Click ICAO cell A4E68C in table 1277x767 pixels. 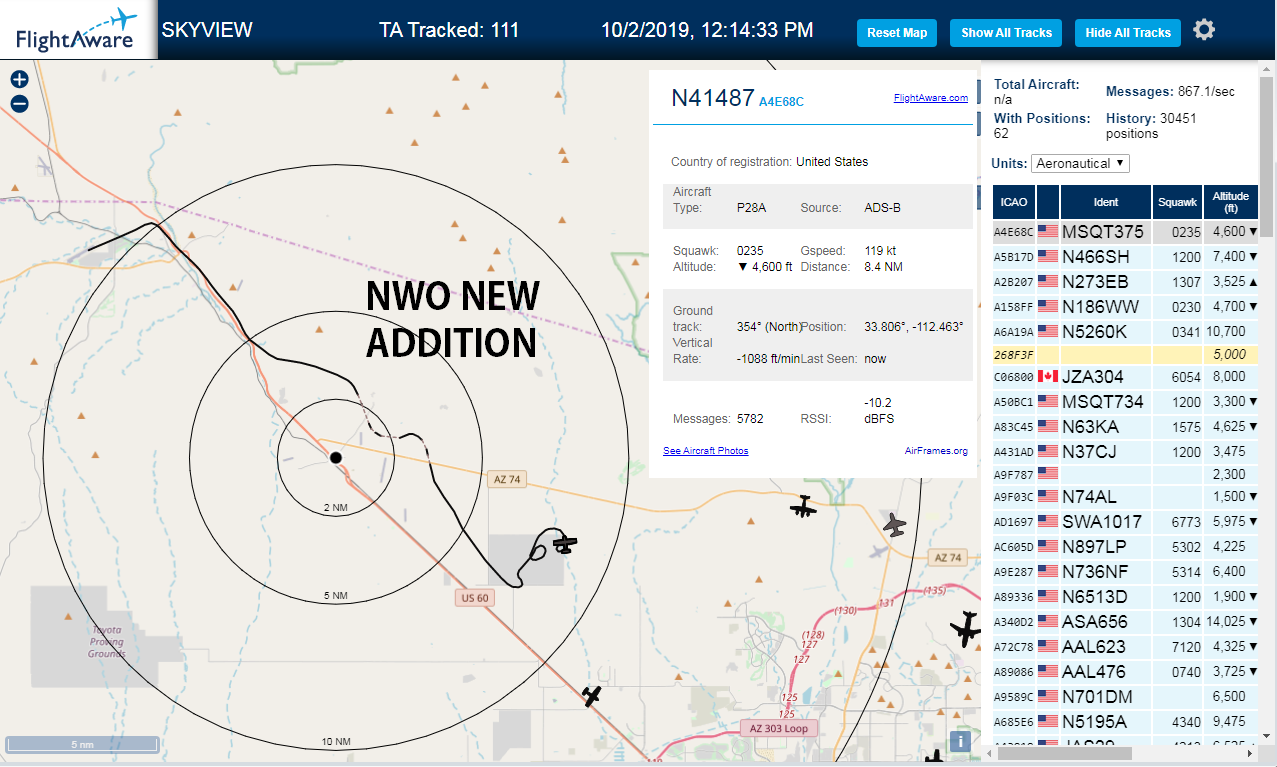1013,232
